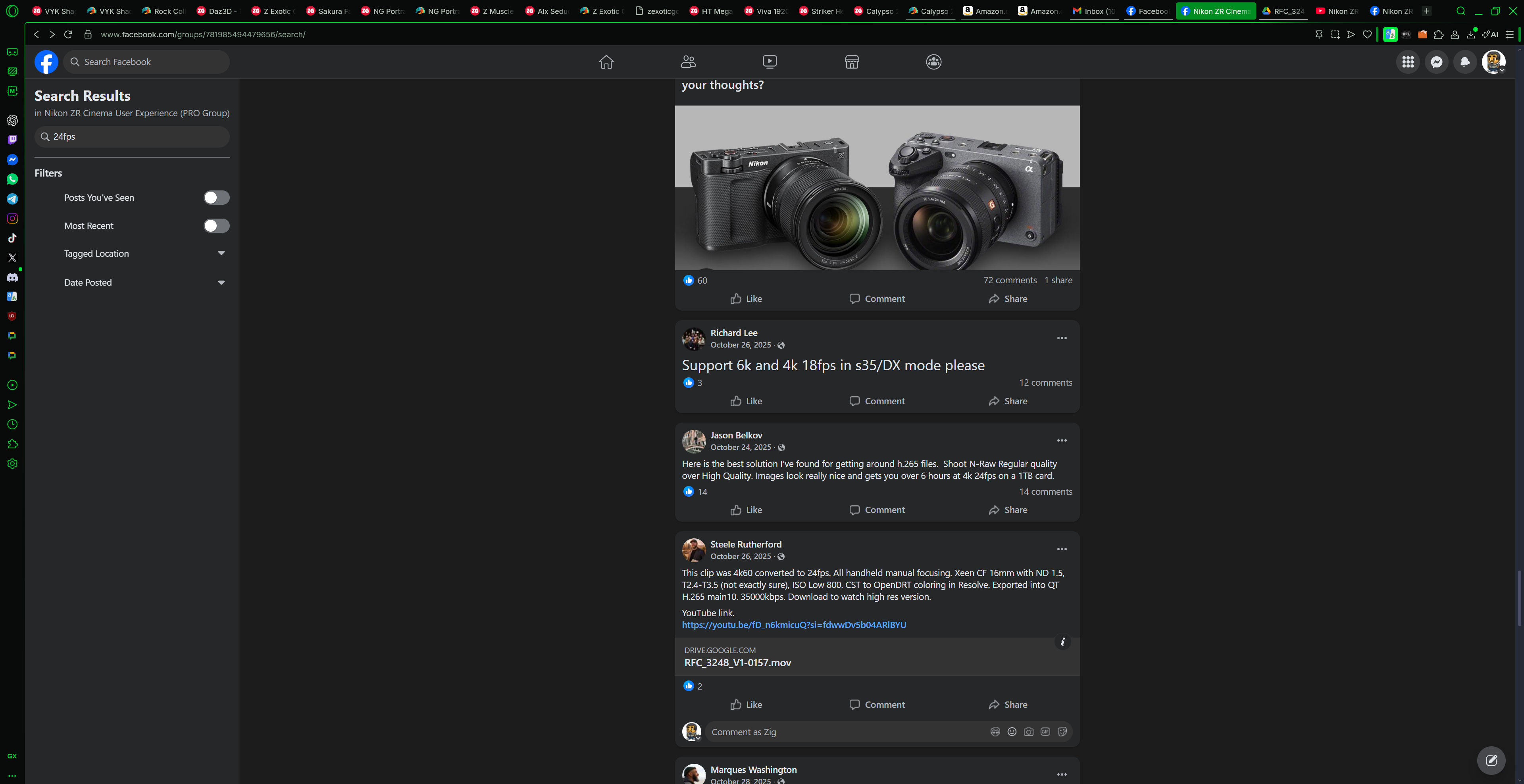
Task: Open the Facebook Marketplace icon
Action: [x=851, y=62]
